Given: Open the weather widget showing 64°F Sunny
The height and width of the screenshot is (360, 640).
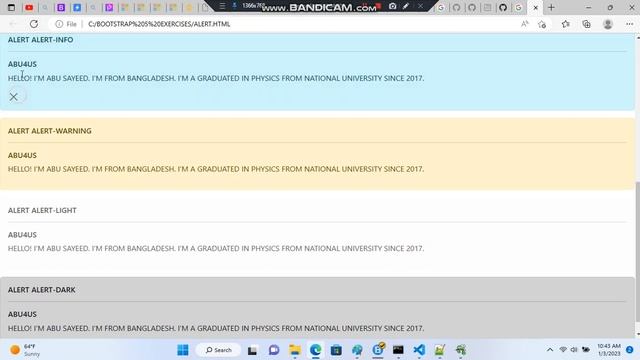Looking at the screenshot, I should coord(25,350).
